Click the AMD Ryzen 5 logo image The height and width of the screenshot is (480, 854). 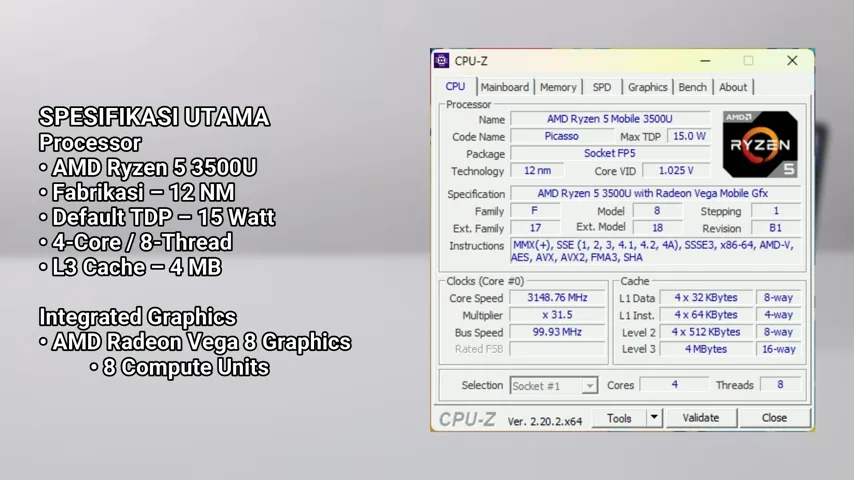click(x=760, y=144)
